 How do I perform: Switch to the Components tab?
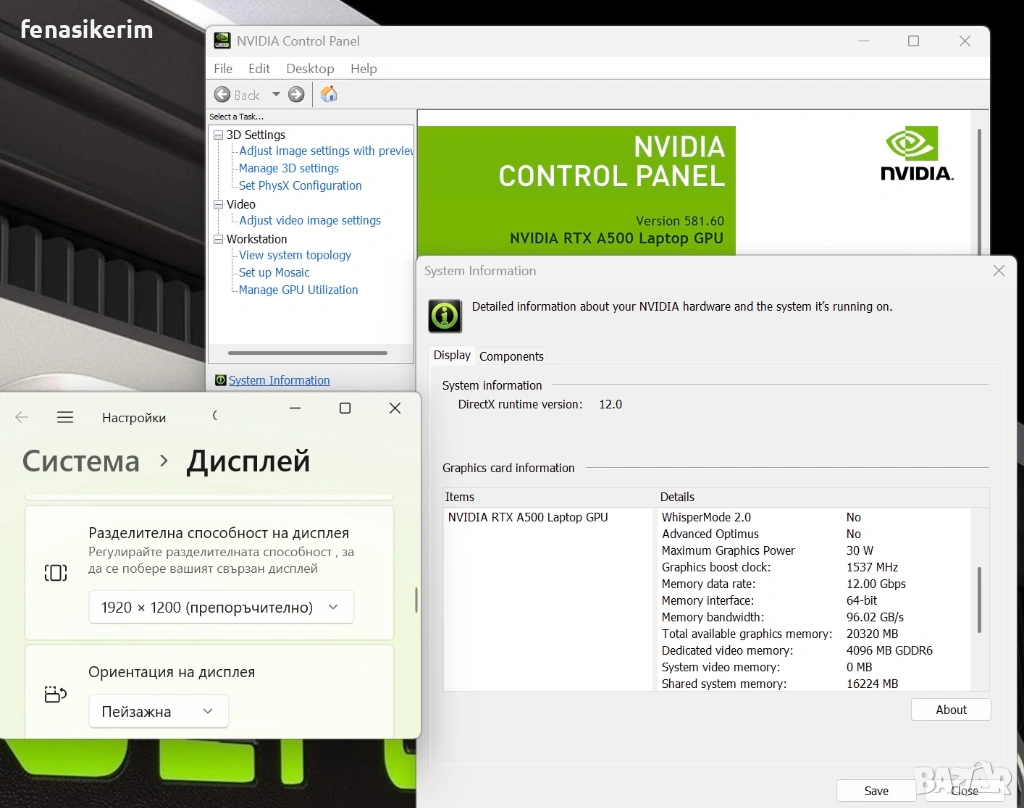(511, 356)
